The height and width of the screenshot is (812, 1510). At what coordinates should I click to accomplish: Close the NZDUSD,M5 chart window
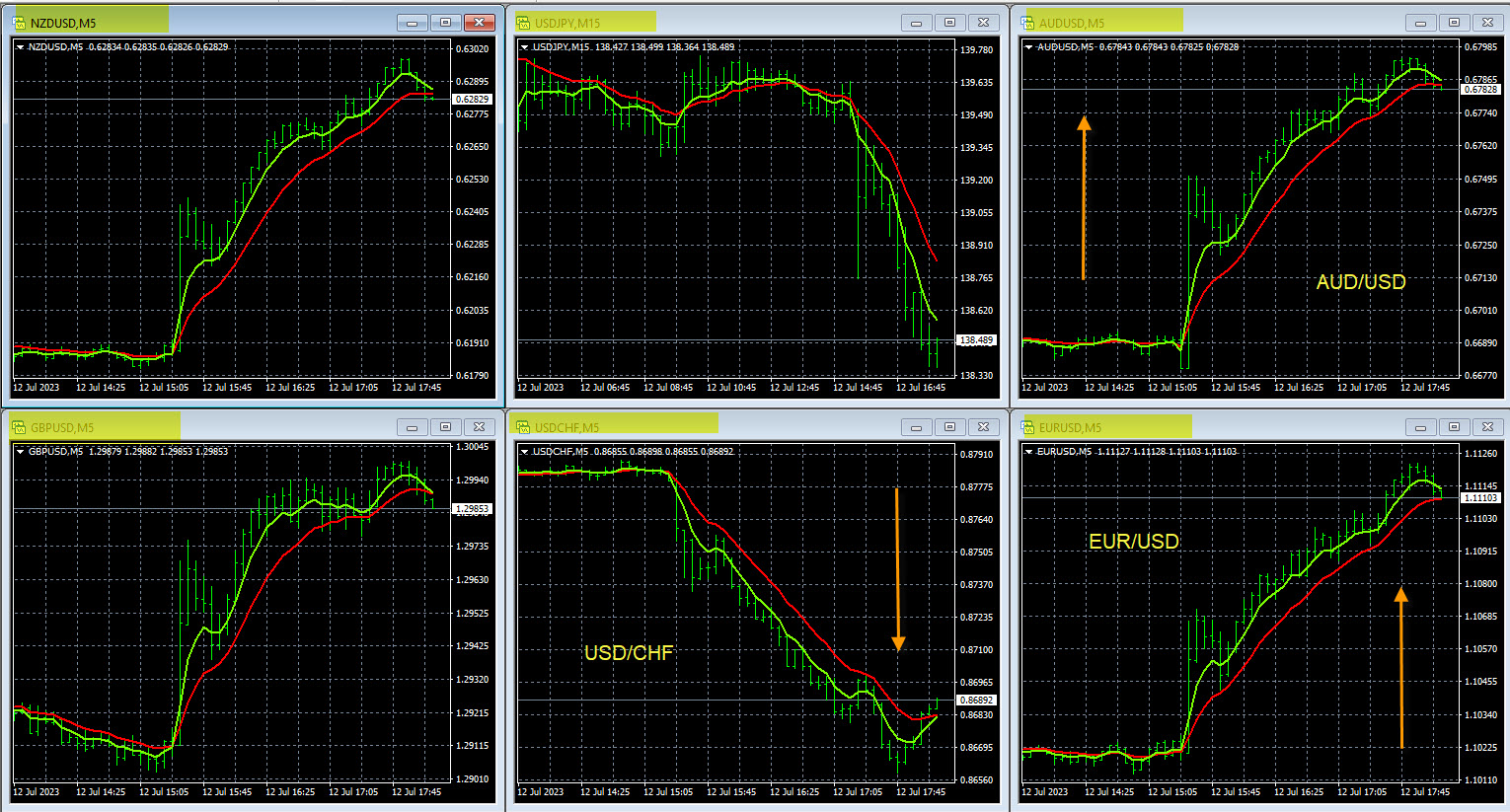pos(480,23)
